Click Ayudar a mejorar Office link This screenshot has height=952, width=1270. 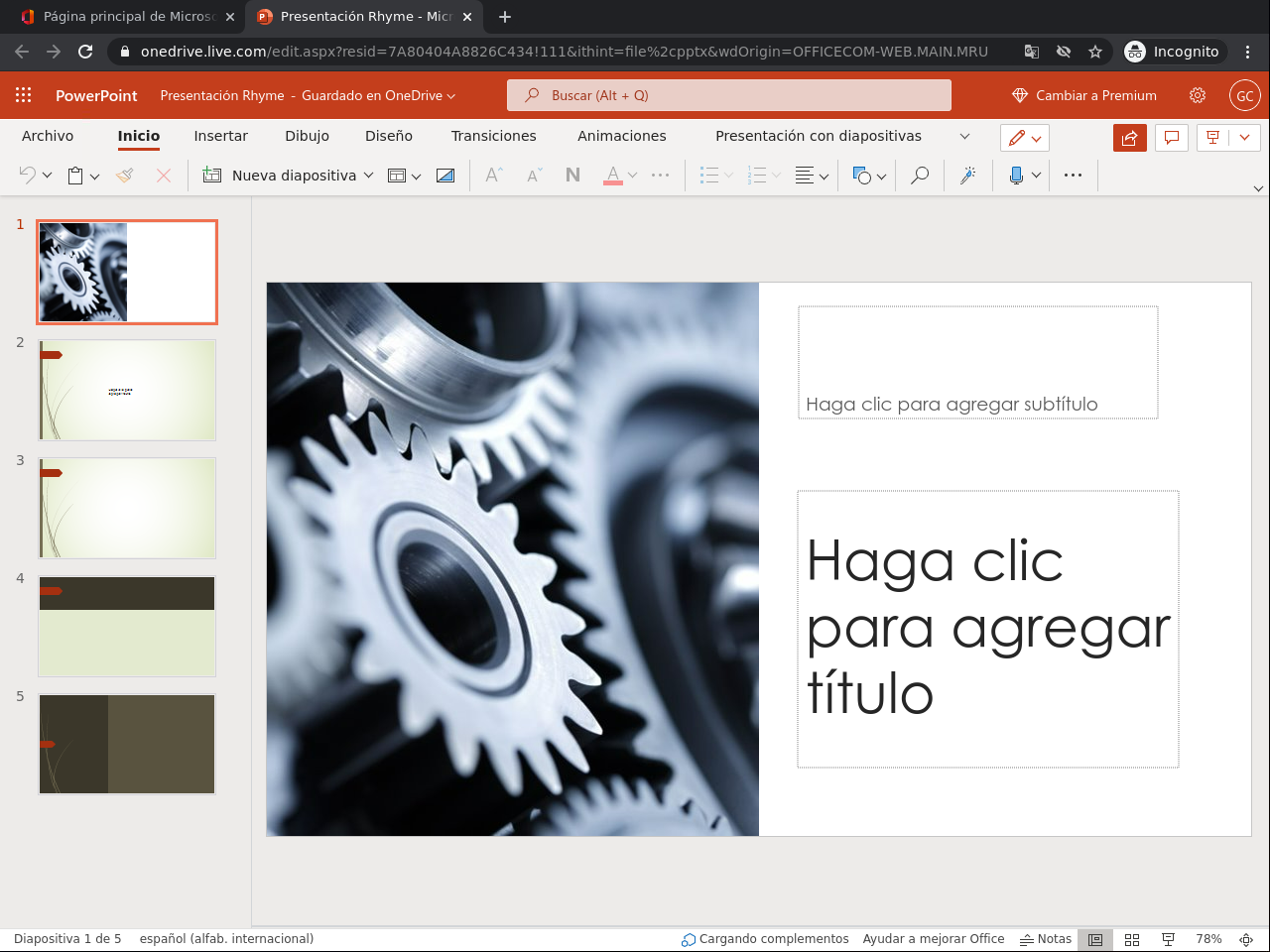pyautogui.click(x=934, y=939)
